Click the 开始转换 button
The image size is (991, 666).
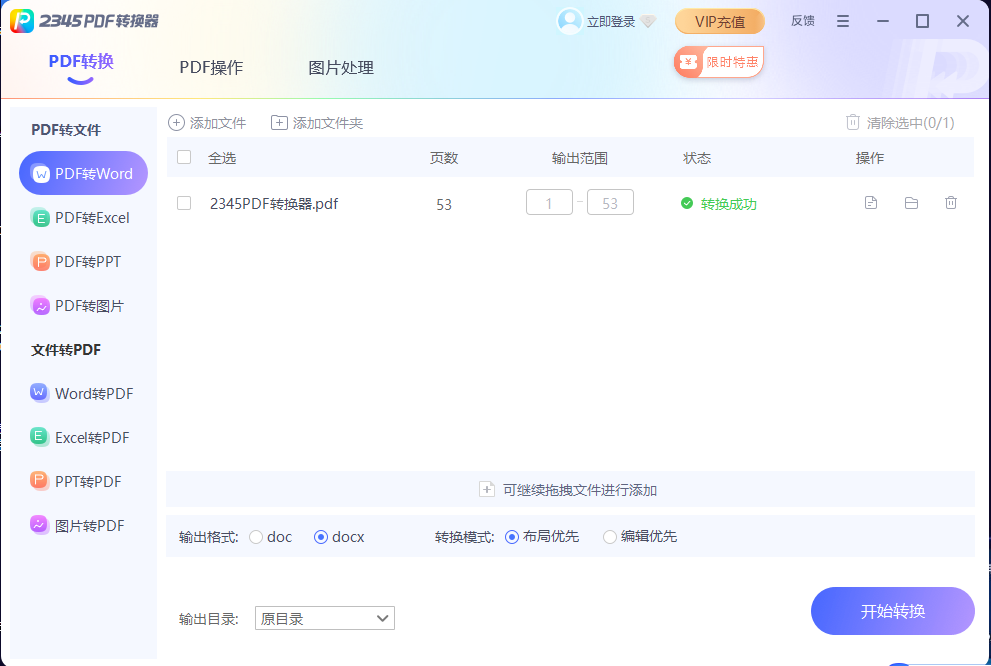click(892, 611)
